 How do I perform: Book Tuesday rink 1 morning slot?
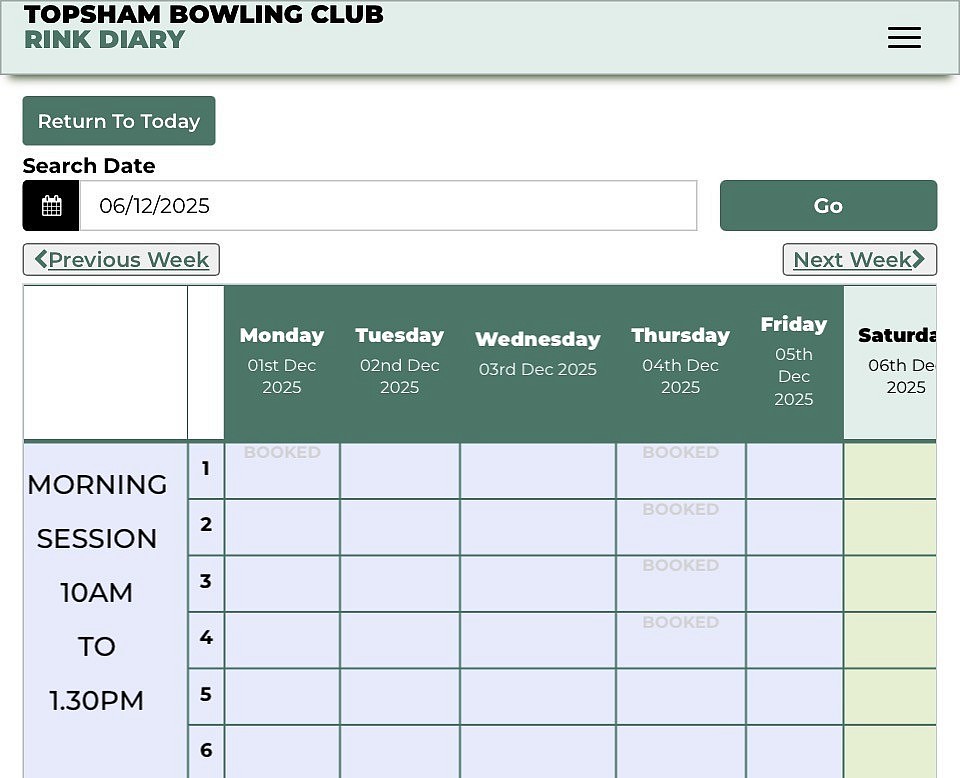click(399, 471)
